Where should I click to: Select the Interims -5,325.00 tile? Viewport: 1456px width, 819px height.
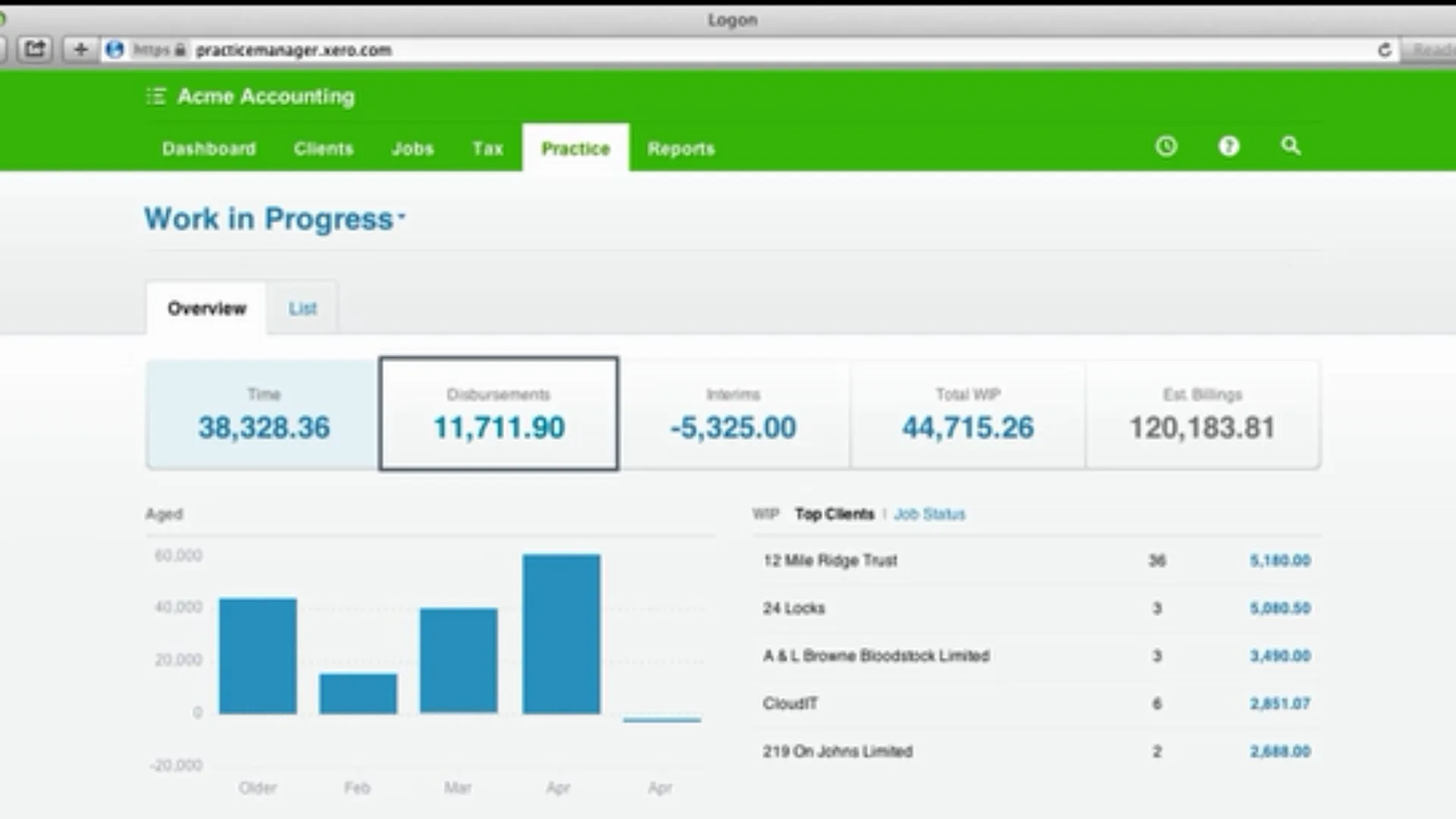tap(733, 415)
